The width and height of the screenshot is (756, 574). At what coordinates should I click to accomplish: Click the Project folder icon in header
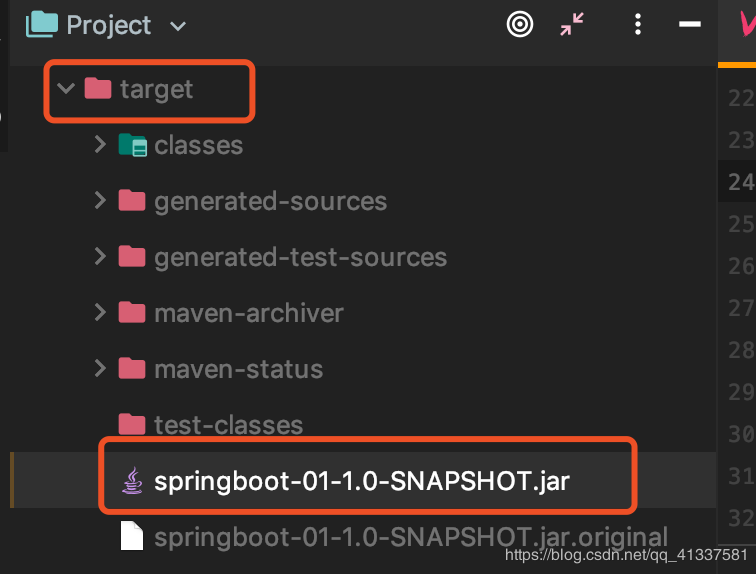41,25
